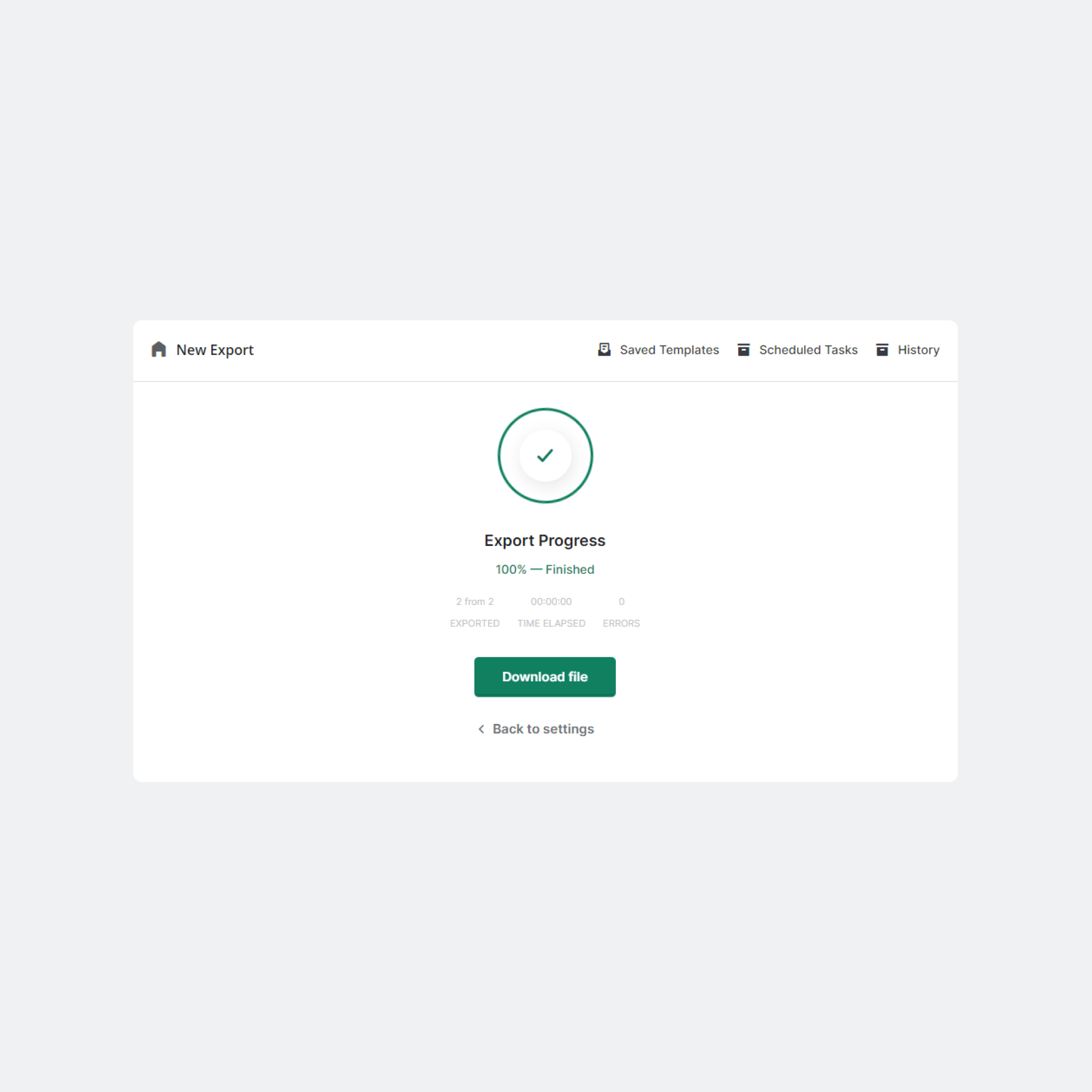The width and height of the screenshot is (1092, 1092).
Task: Open the Saved Templates menu item
Action: coord(658,350)
